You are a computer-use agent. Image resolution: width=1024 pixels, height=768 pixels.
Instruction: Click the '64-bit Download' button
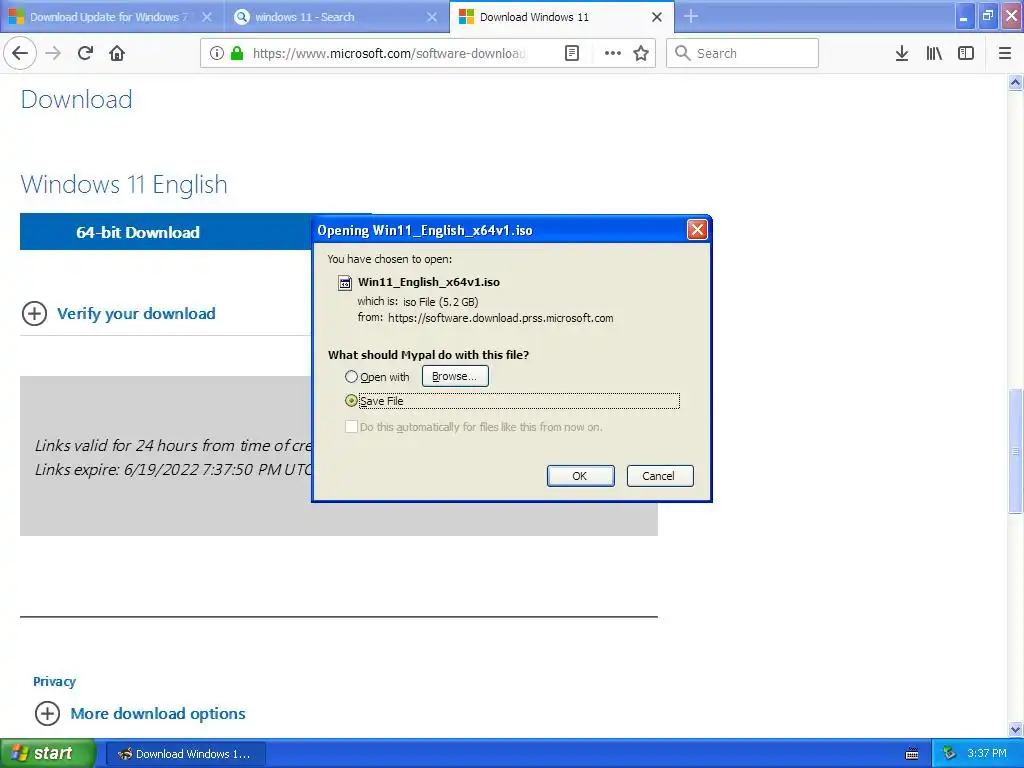[x=166, y=232]
